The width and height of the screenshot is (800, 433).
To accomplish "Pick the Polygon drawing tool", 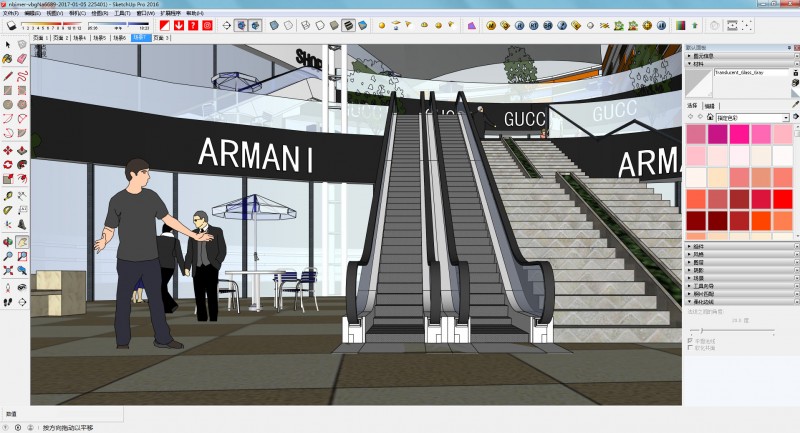I will tap(22, 105).
